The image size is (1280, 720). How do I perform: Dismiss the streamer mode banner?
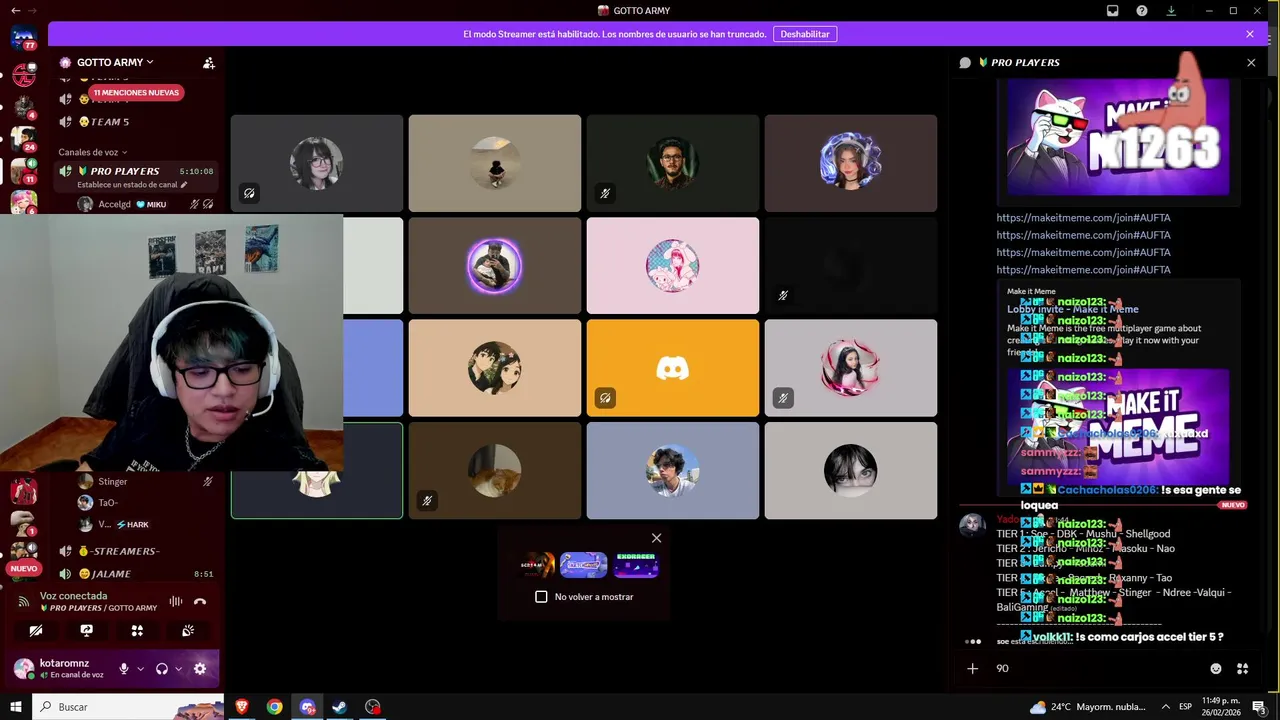click(1250, 34)
